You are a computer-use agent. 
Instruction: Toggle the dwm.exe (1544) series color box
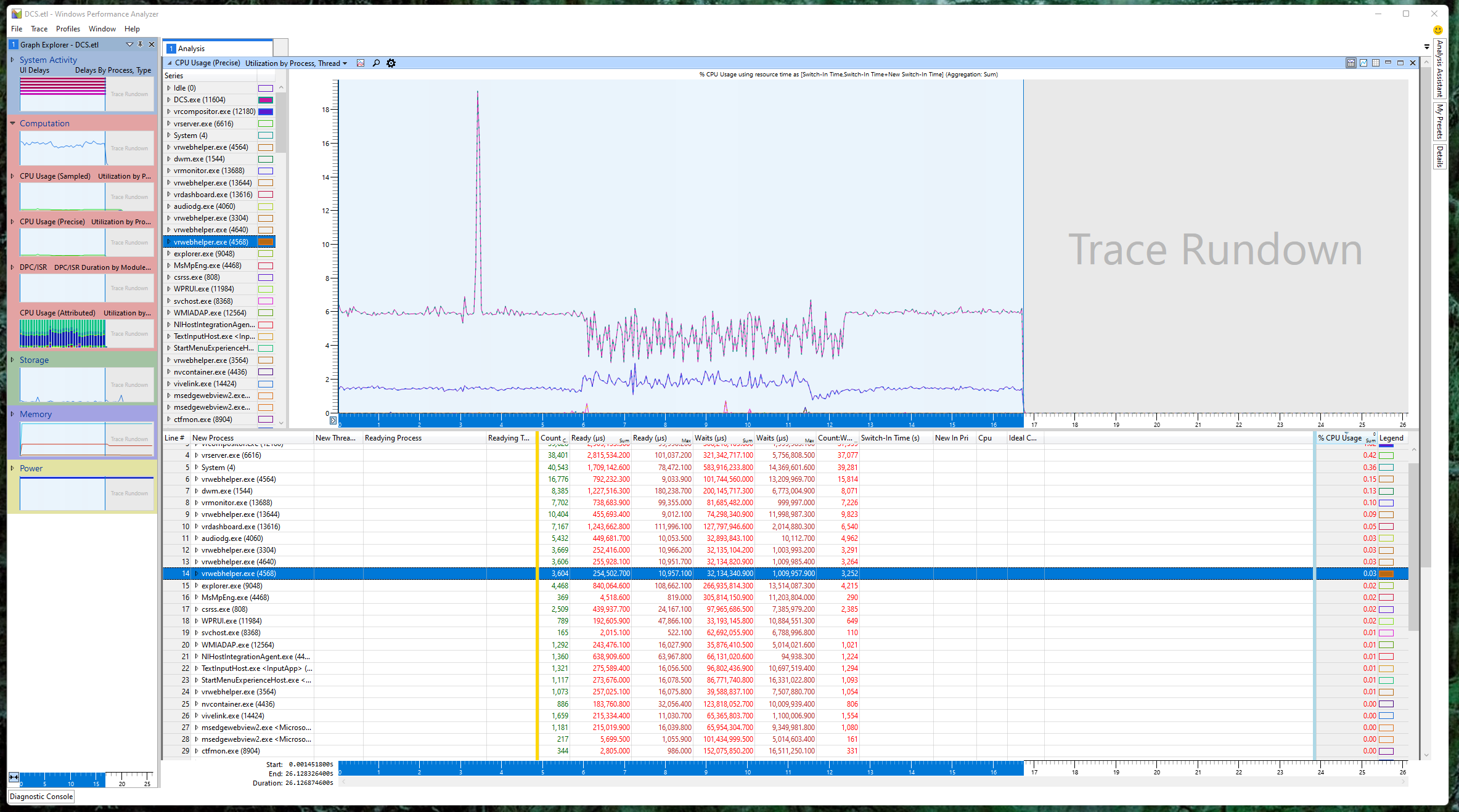click(266, 159)
